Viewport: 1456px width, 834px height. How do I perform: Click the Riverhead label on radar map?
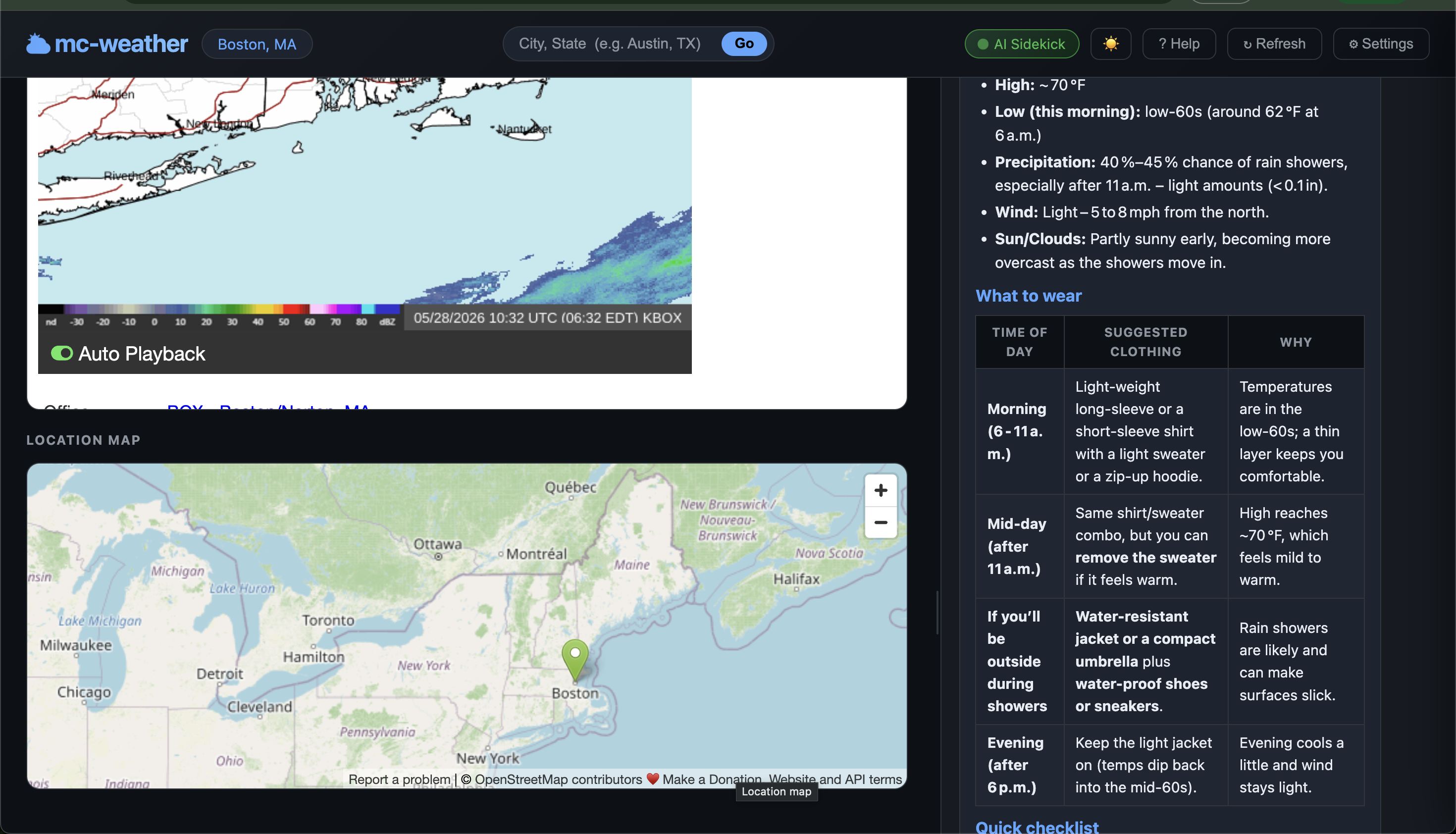(131, 176)
